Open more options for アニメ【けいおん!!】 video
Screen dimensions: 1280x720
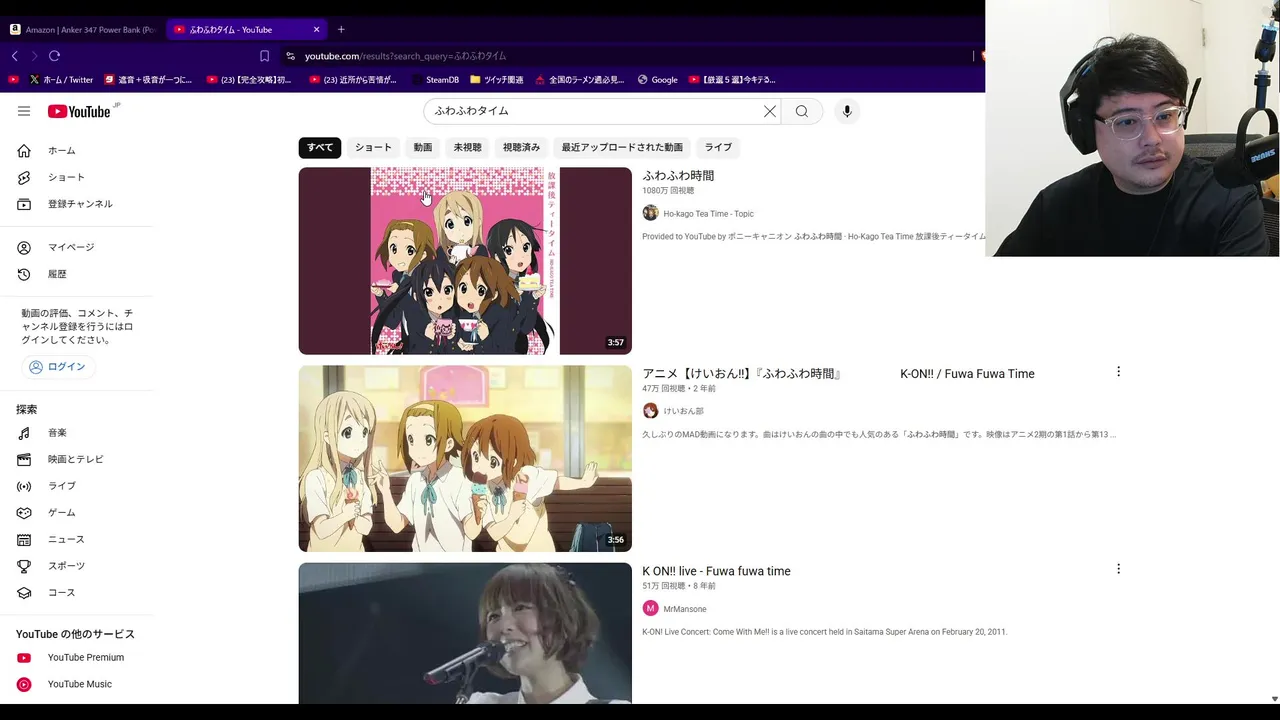click(1118, 372)
